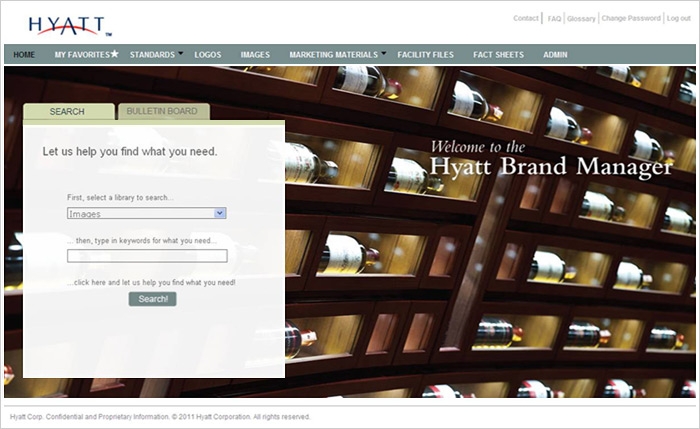Open the Standards menu
The width and height of the screenshot is (700, 429).
pos(152,54)
